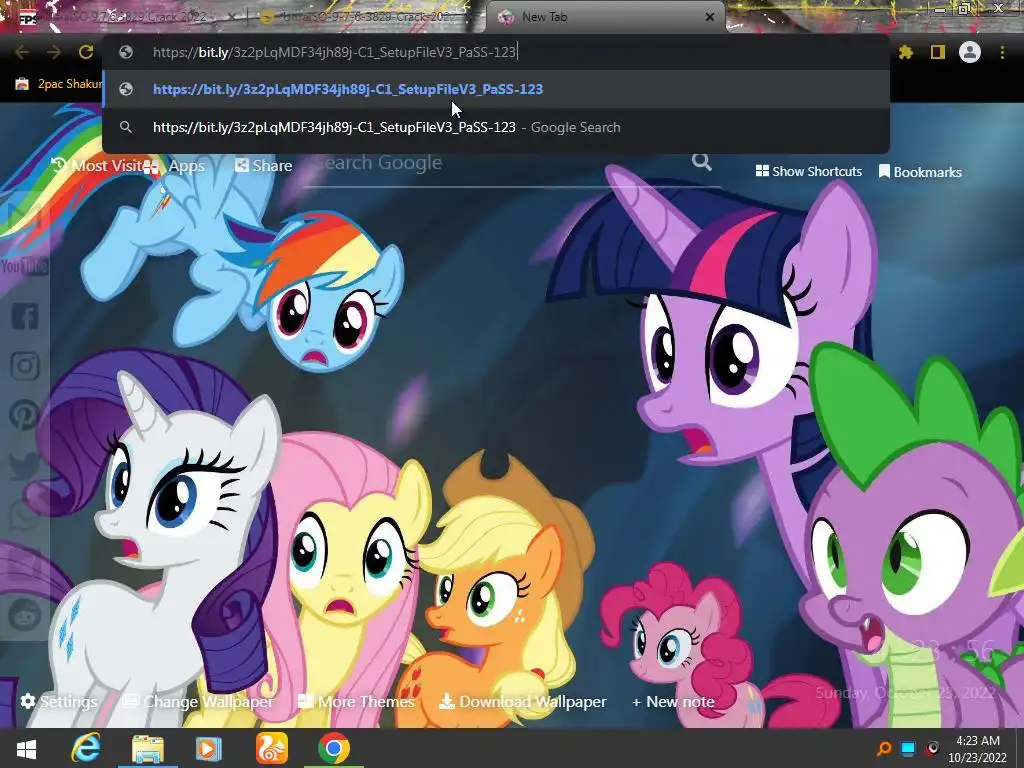
Task: Launch Internet Explorer from taskbar
Action: point(86,748)
